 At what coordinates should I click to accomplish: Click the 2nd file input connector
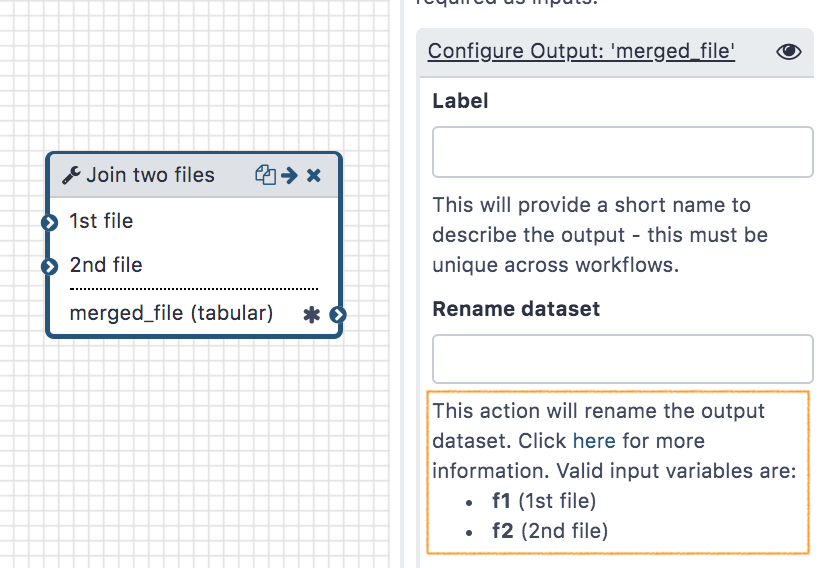(x=49, y=266)
